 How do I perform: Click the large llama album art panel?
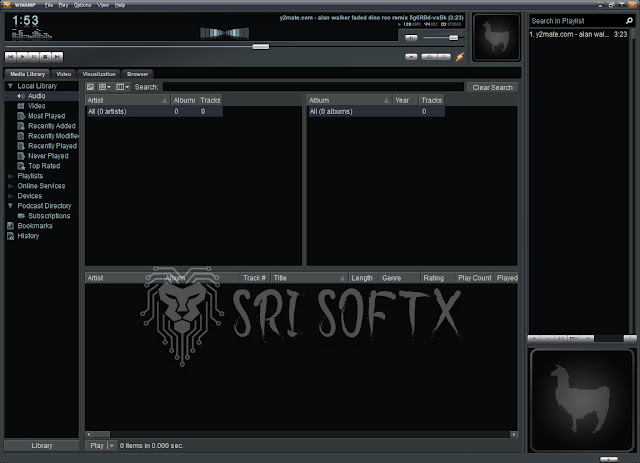[581, 400]
